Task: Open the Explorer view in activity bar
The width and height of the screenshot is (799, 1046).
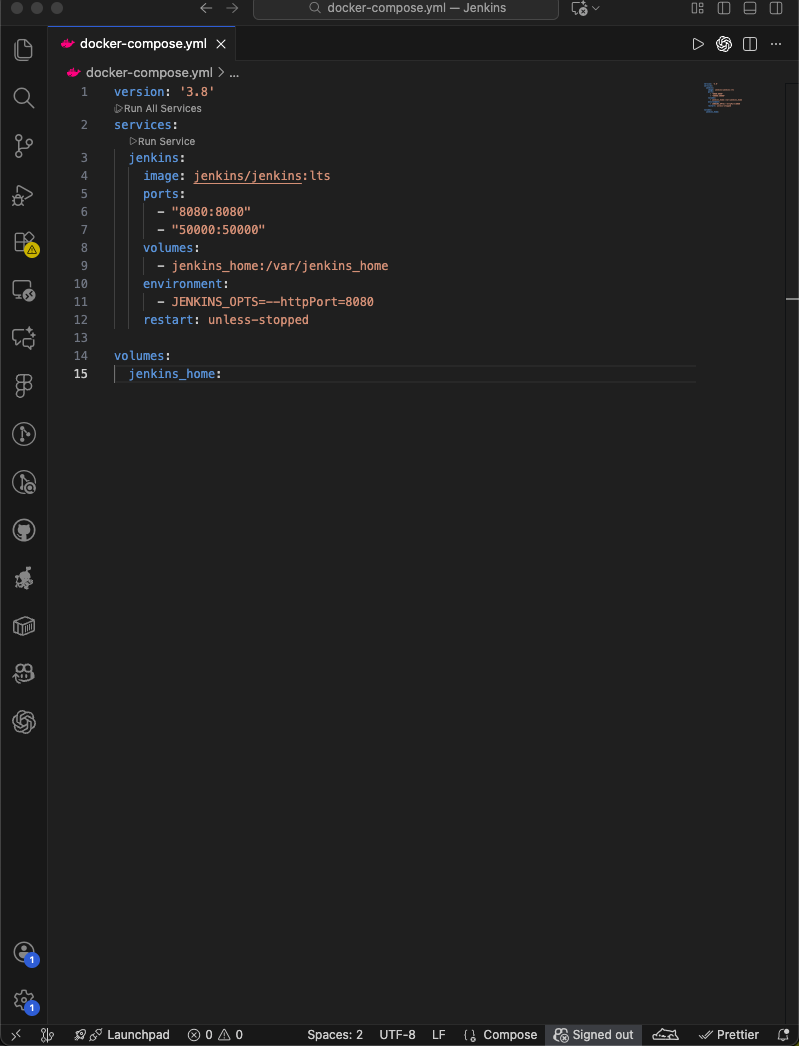Action: [x=23, y=50]
